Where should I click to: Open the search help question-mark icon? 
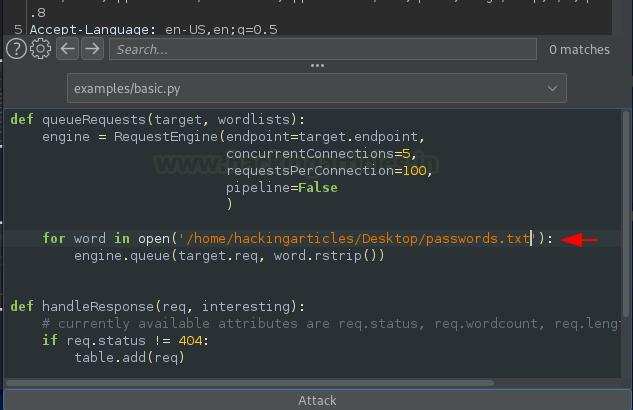point(17,49)
